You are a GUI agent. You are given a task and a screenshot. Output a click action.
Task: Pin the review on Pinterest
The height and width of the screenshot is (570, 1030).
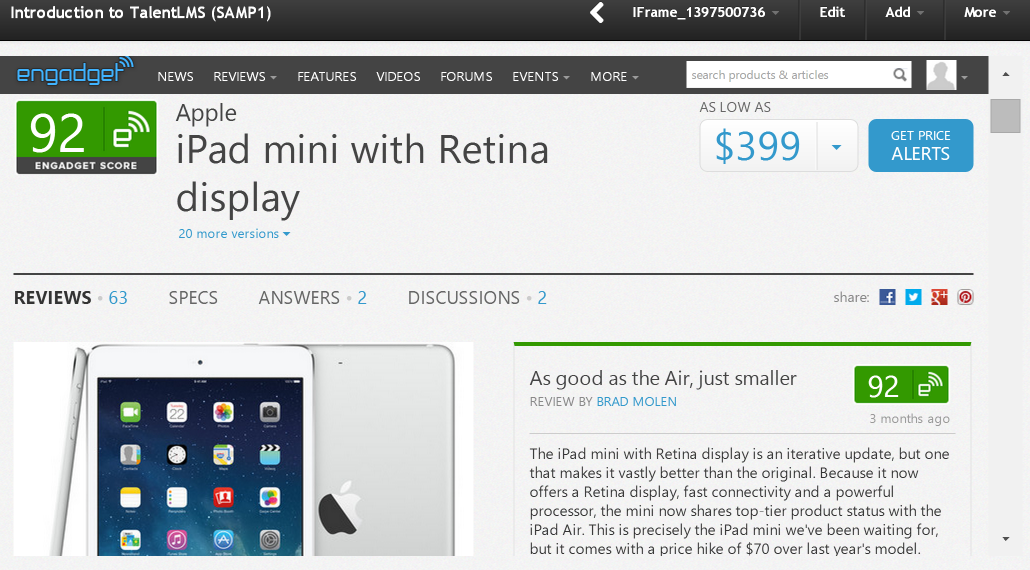click(965, 297)
